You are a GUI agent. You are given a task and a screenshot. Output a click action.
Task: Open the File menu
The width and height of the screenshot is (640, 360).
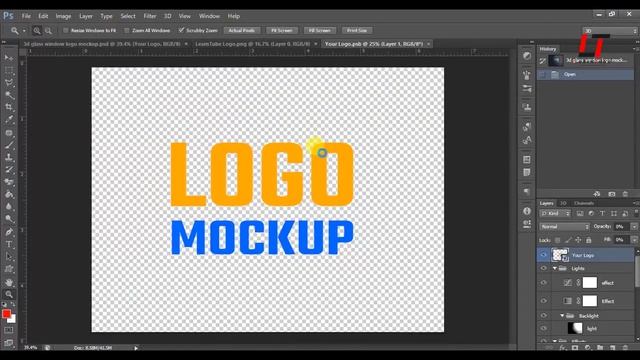click(26, 16)
